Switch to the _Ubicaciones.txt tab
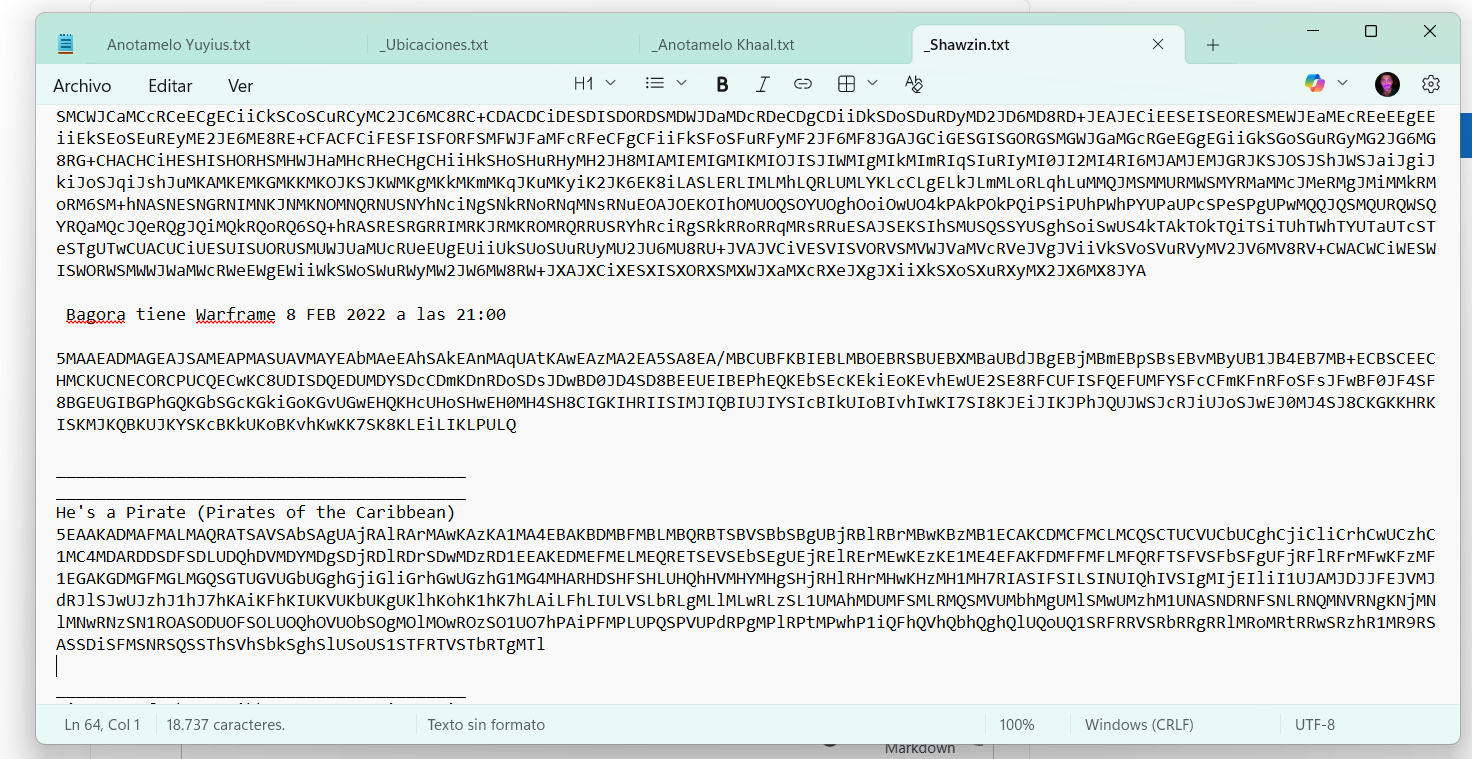 (x=434, y=45)
